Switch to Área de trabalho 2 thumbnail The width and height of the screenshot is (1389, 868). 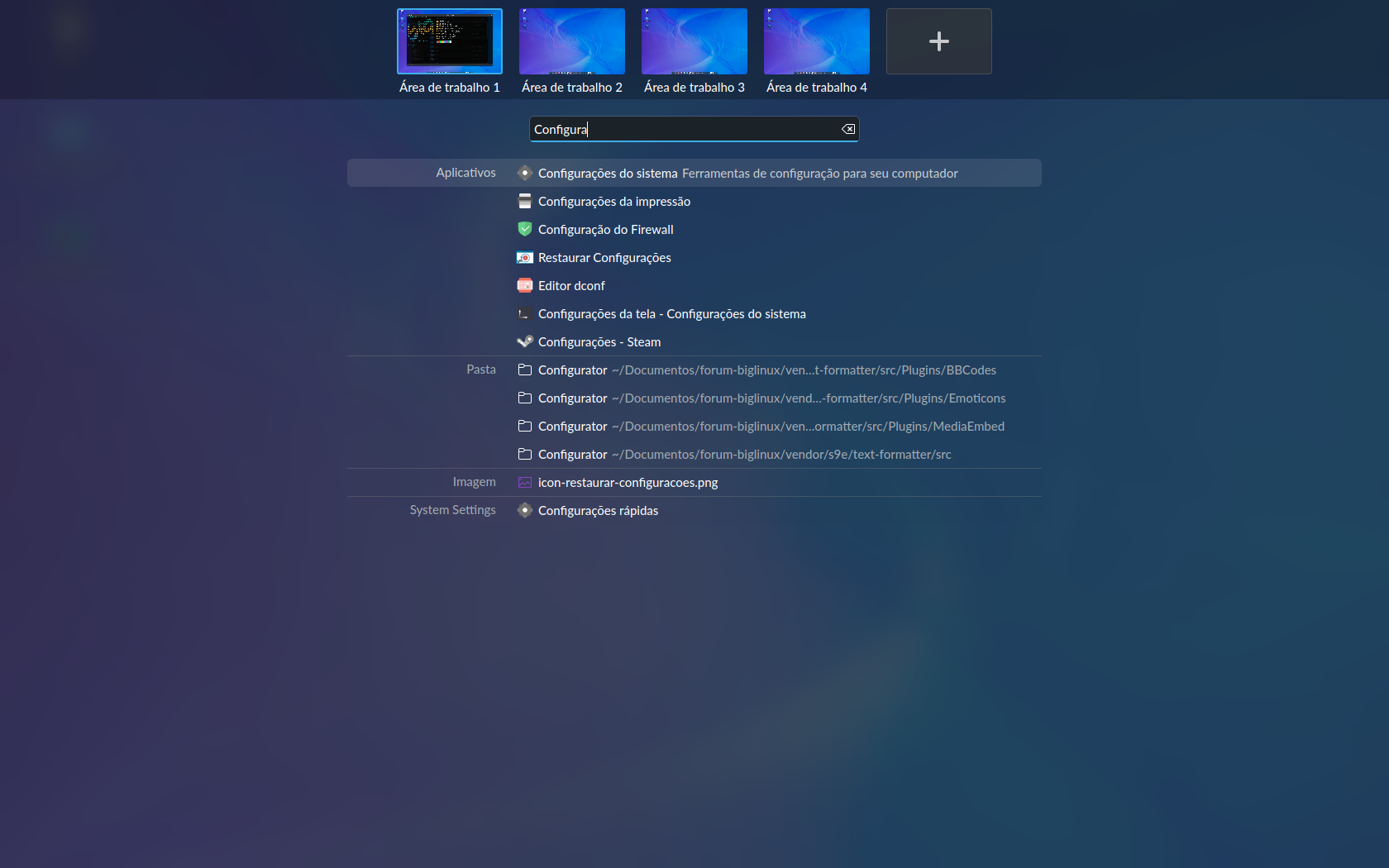click(572, 41)
